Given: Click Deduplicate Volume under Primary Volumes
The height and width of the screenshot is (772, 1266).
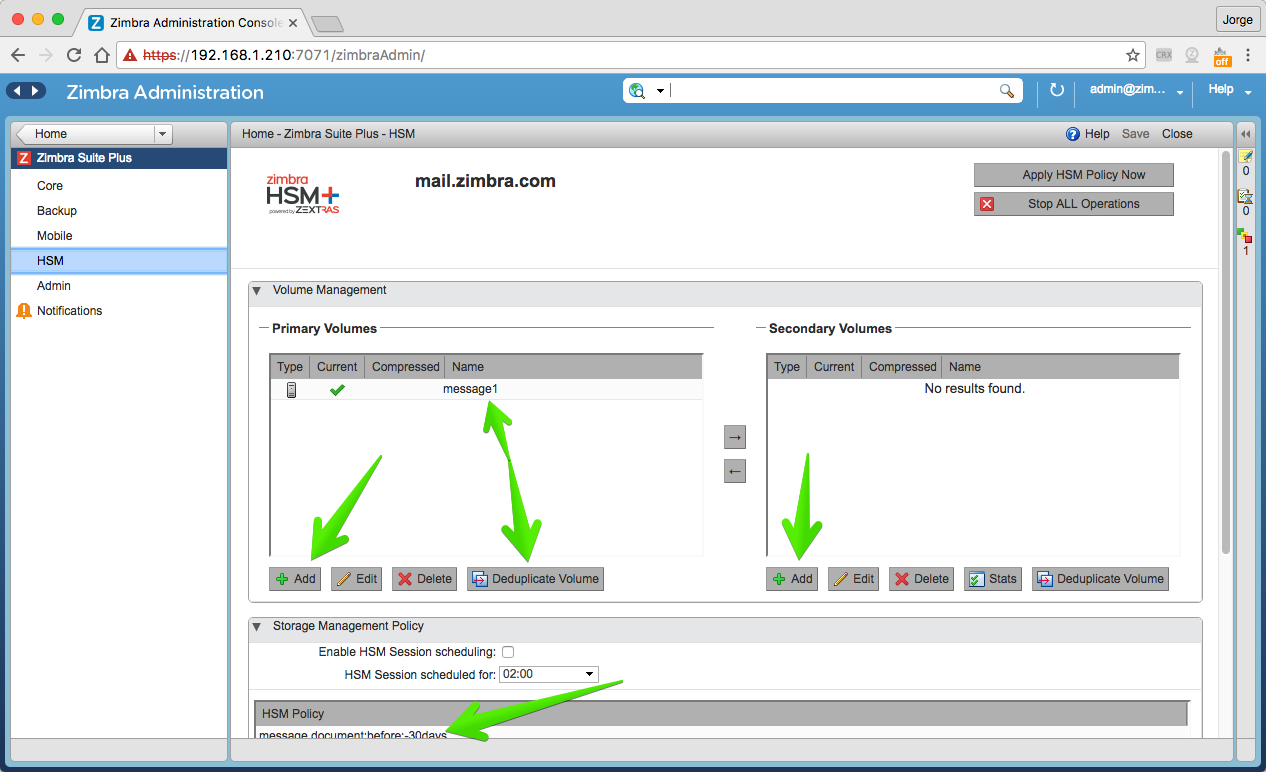Looking at the screenshot, I should tap(535, 579).
